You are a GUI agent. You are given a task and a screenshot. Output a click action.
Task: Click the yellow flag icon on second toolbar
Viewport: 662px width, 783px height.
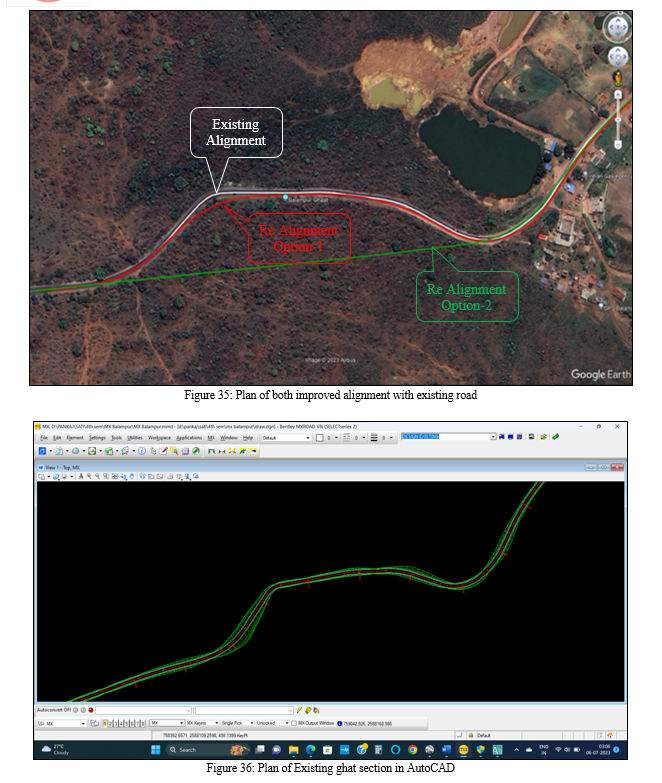[x=254, y=451]
